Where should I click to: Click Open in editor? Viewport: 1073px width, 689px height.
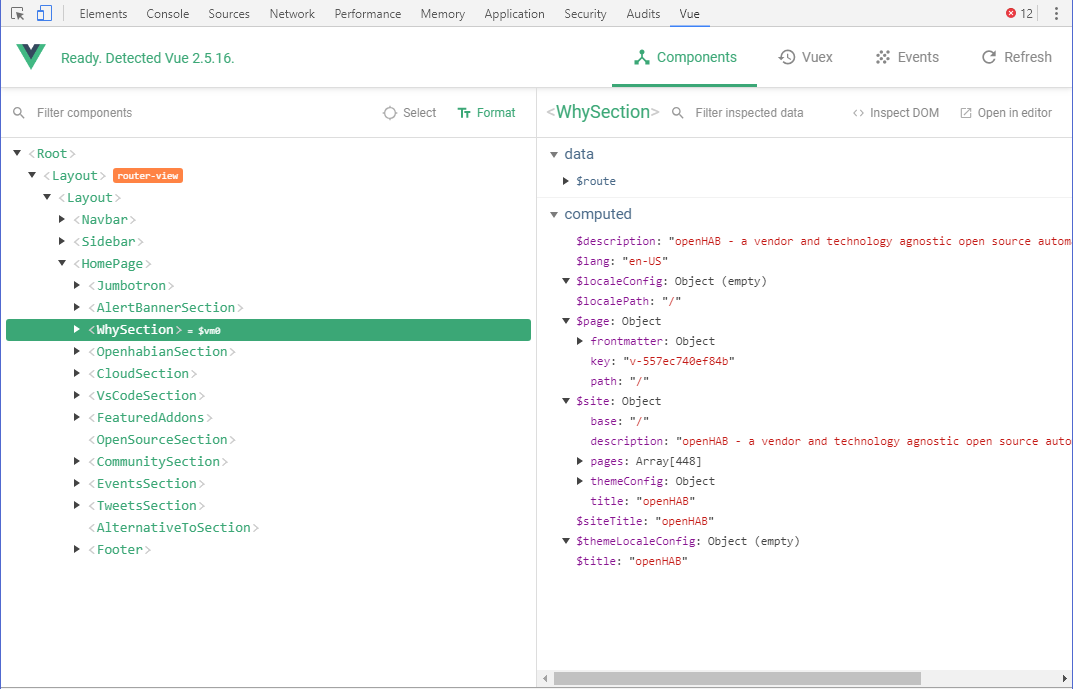pyautogui.click(x=1006, y=113)
